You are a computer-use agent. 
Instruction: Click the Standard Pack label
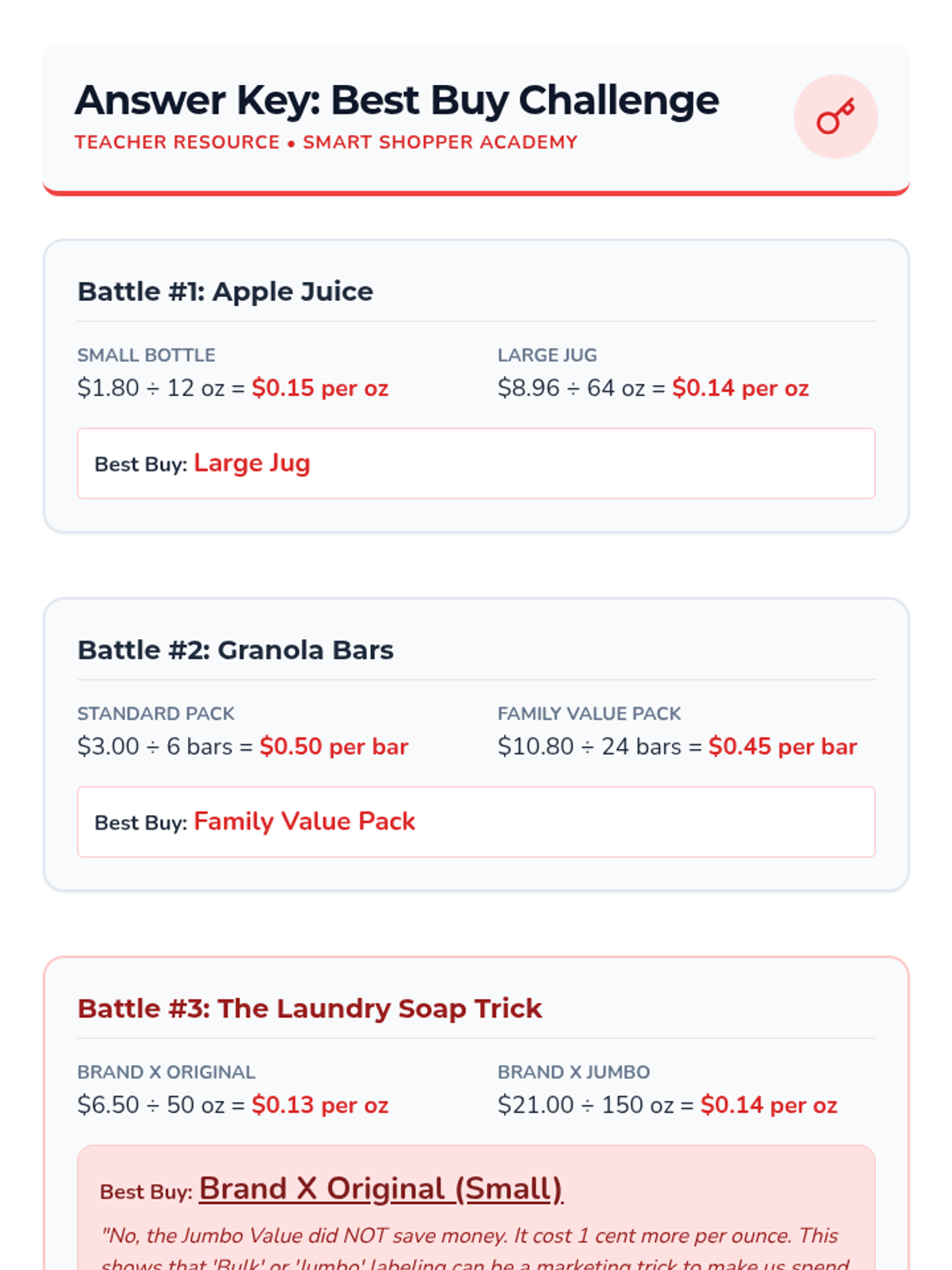pos(155,714)
